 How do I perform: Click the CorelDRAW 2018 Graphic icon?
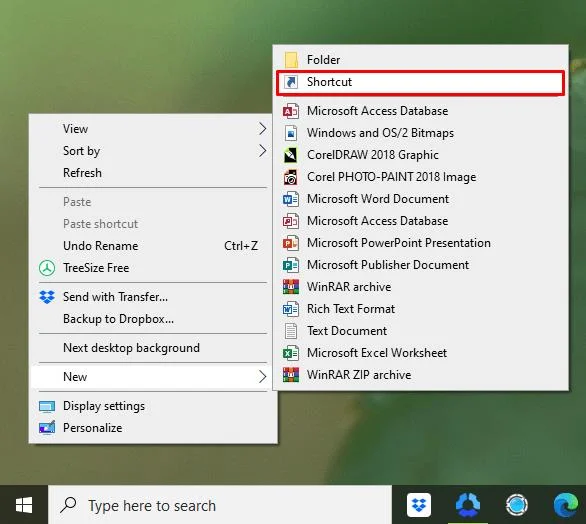[291, 155]
